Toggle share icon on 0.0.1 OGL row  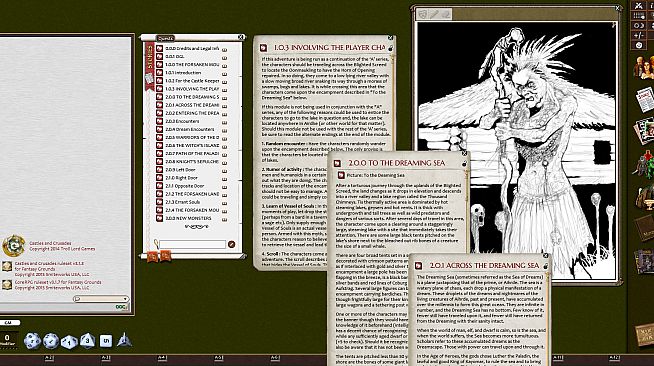224,57
